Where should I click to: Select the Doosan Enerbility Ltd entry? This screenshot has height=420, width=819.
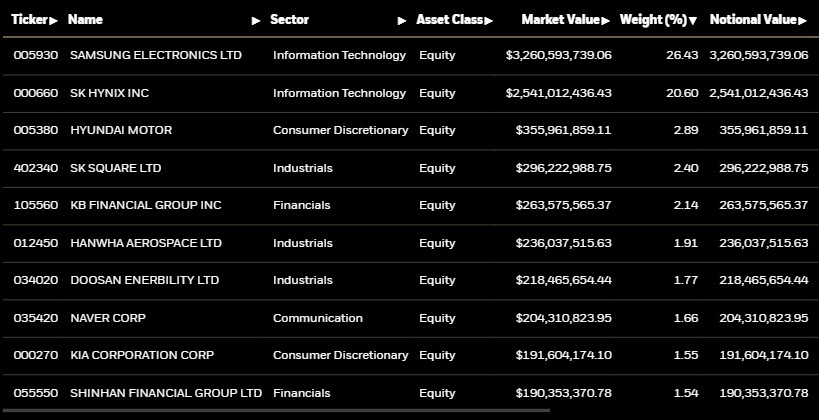coord(144,280)
